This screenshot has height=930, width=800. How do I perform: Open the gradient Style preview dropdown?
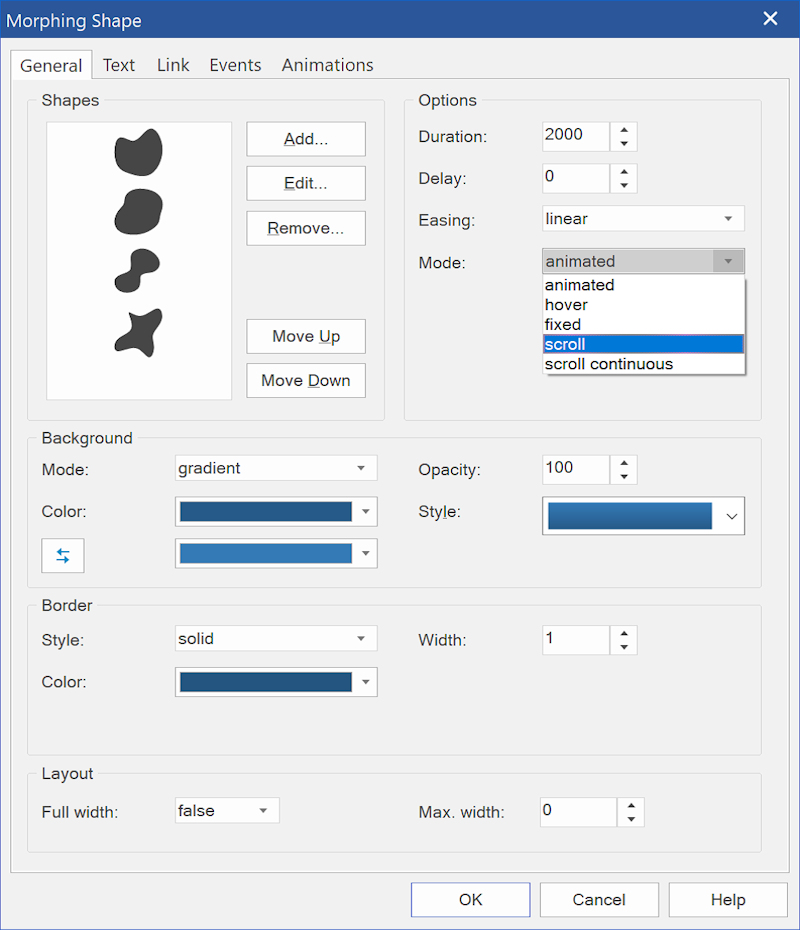point(643,516)
